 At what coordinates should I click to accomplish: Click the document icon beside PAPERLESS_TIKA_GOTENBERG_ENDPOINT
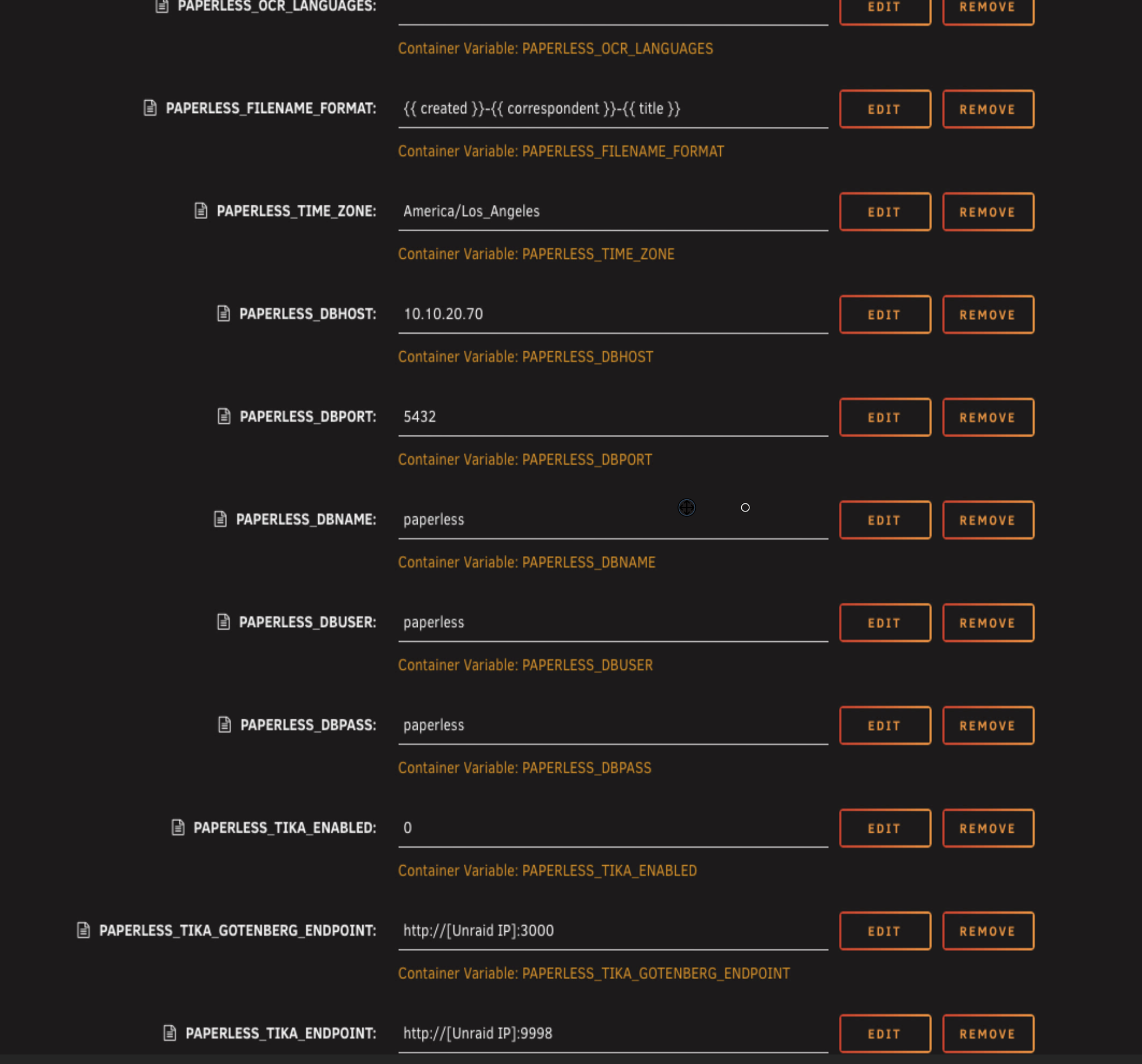coord(84,930)
